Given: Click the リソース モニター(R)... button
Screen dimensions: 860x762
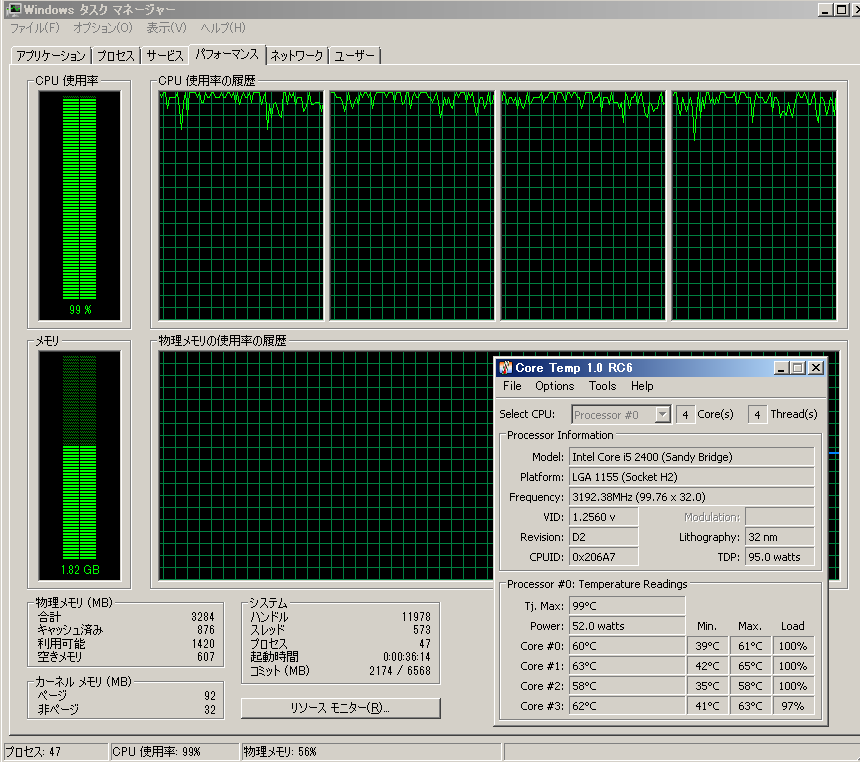Looking at the screenshot, I should 341,708.
